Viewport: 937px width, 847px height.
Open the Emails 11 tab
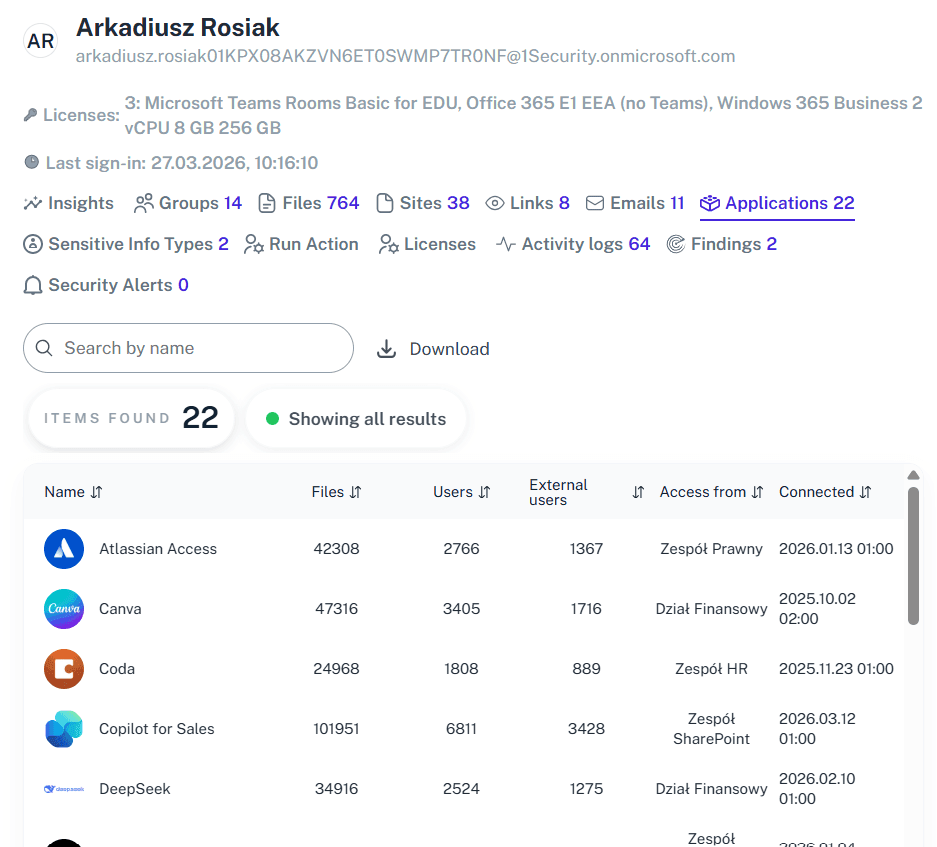click(x=635, y=203)
